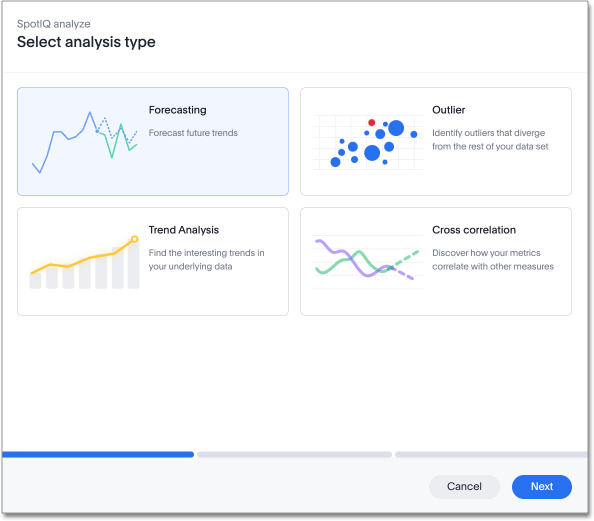Select the Outlier analysis card
Image resolution: width=594 pixels, height=521 pixels.
click(x=436, y=141)
